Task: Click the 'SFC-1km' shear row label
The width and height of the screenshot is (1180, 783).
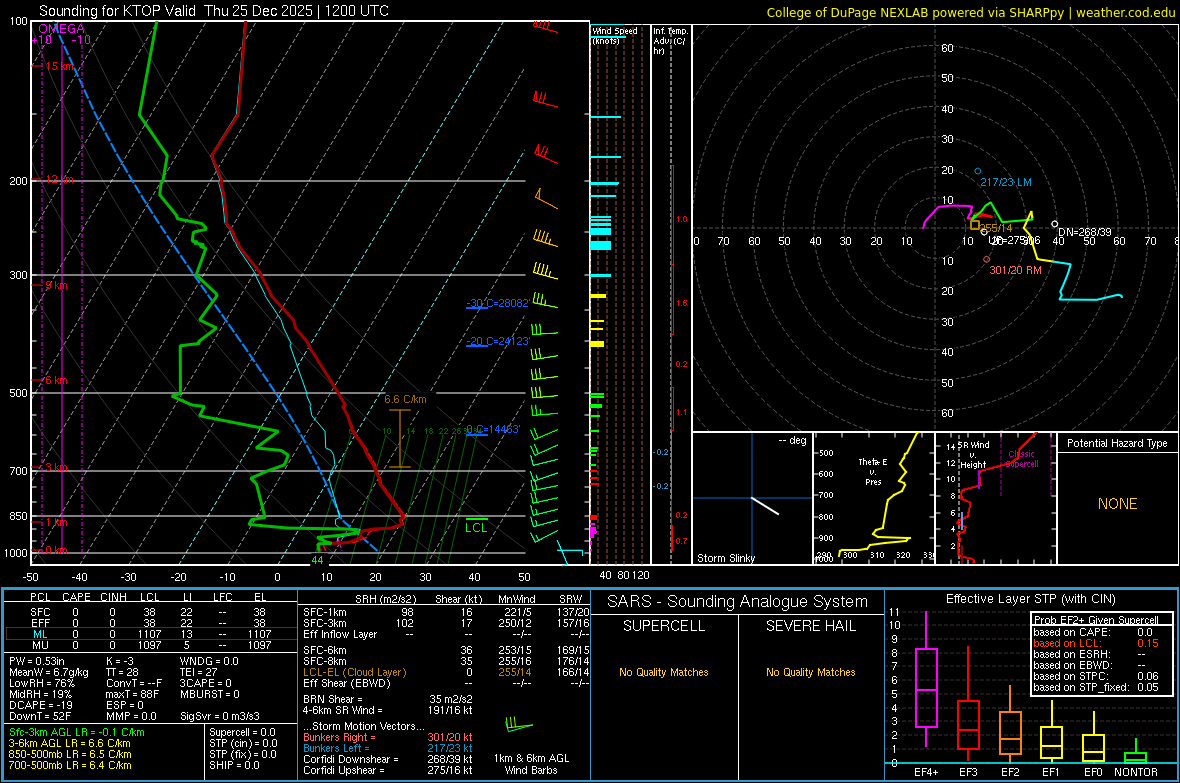Action: [x=324, y=612]
